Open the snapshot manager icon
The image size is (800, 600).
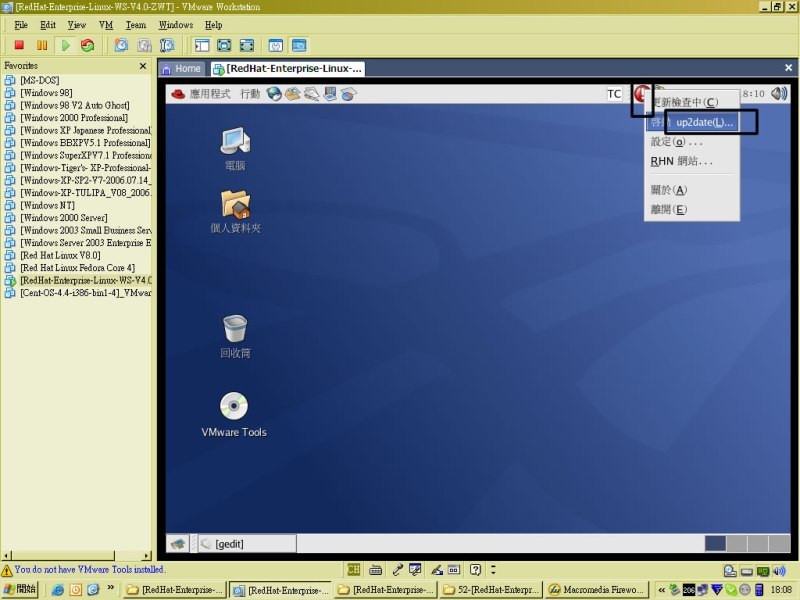pos(167,45)
